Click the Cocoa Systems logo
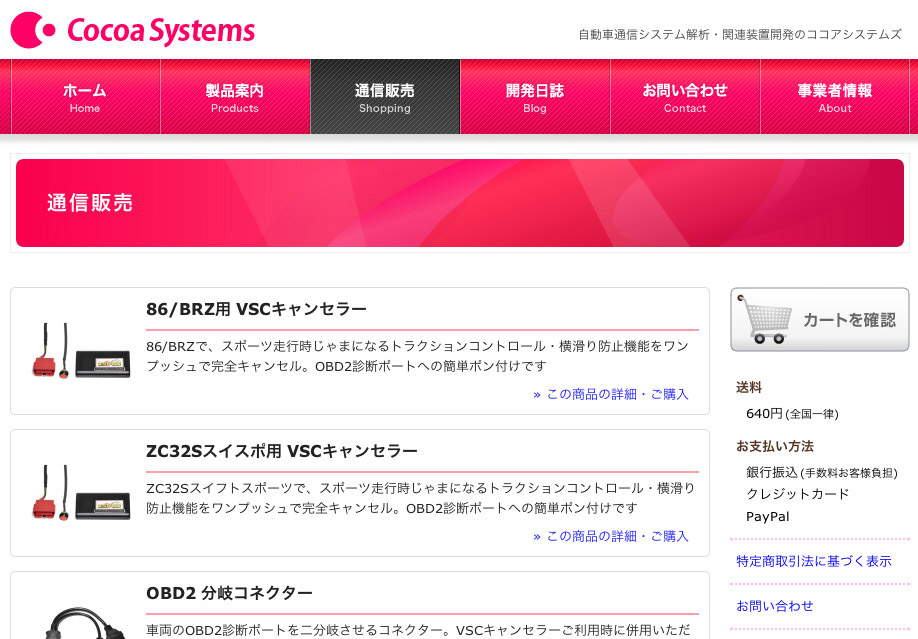 click(133, 30)
